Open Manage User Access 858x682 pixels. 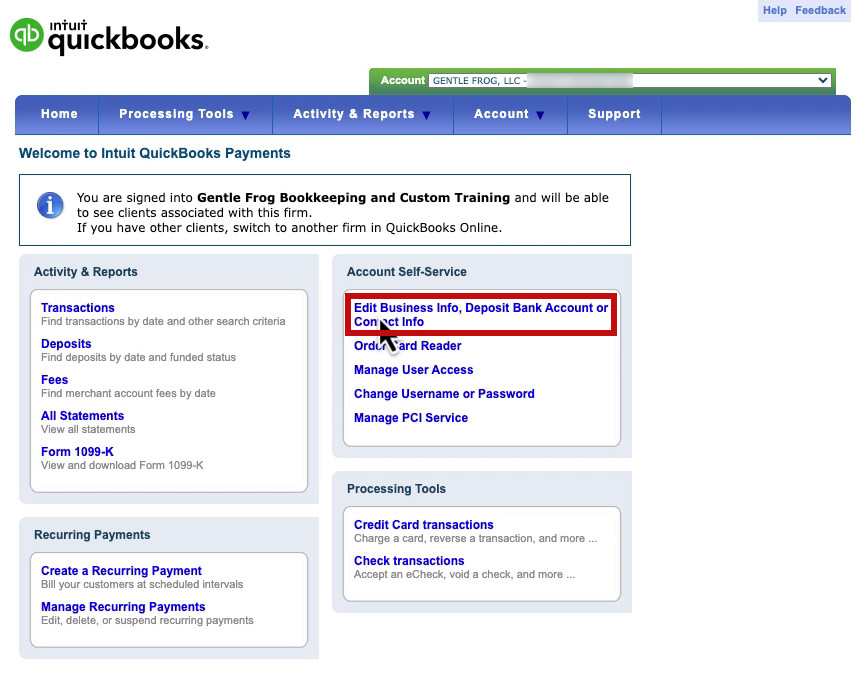pyautogui.click(x=414, y=370)
